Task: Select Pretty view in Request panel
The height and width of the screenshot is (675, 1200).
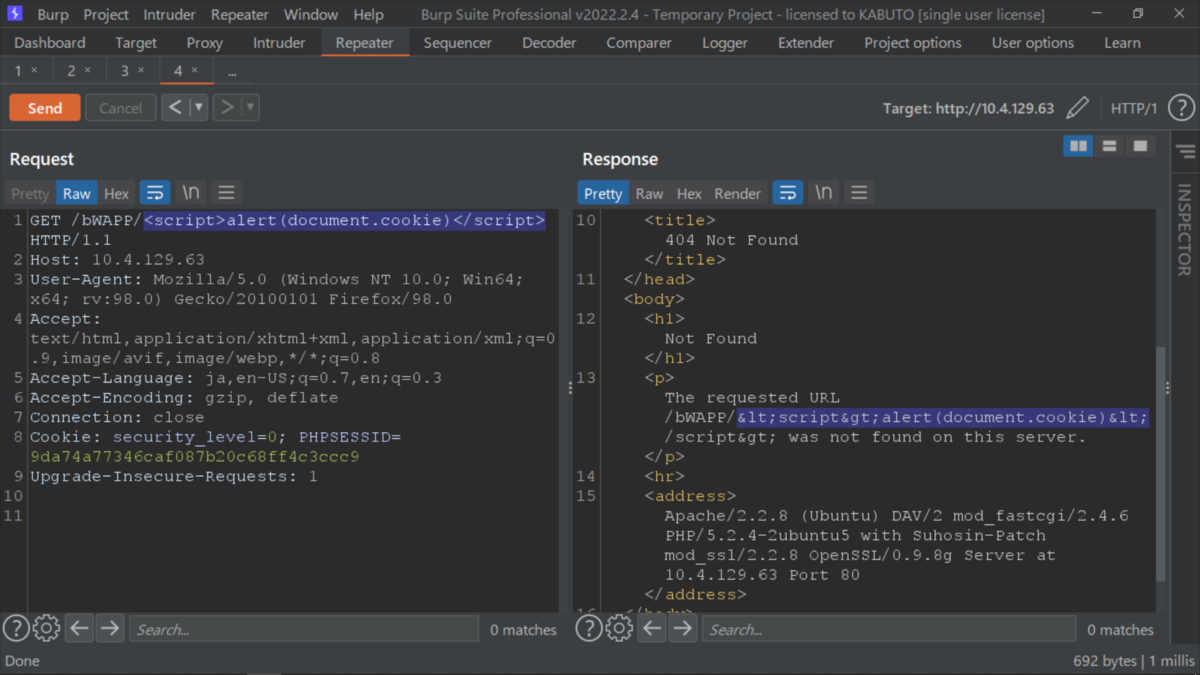Action: tap(30, 193)
